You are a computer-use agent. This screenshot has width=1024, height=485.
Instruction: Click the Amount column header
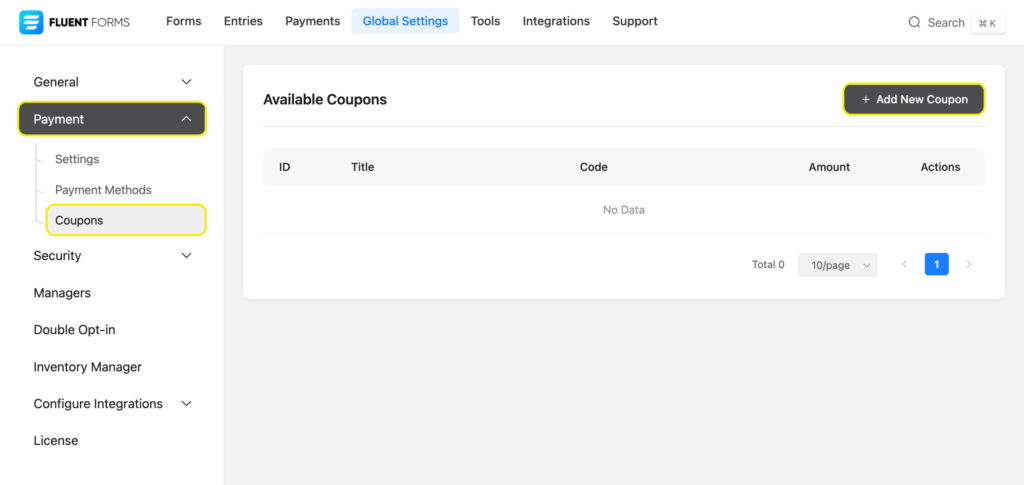click(x=829, y=167)
